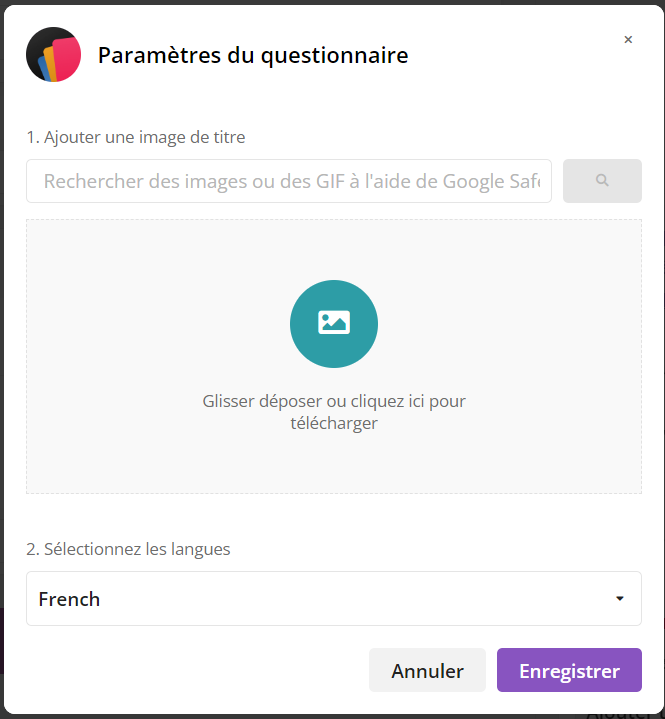This screenshot has width=665, height=719.
Task: Close the Paramètres du questionnaire dialog
Action: (x=628, y=39)
